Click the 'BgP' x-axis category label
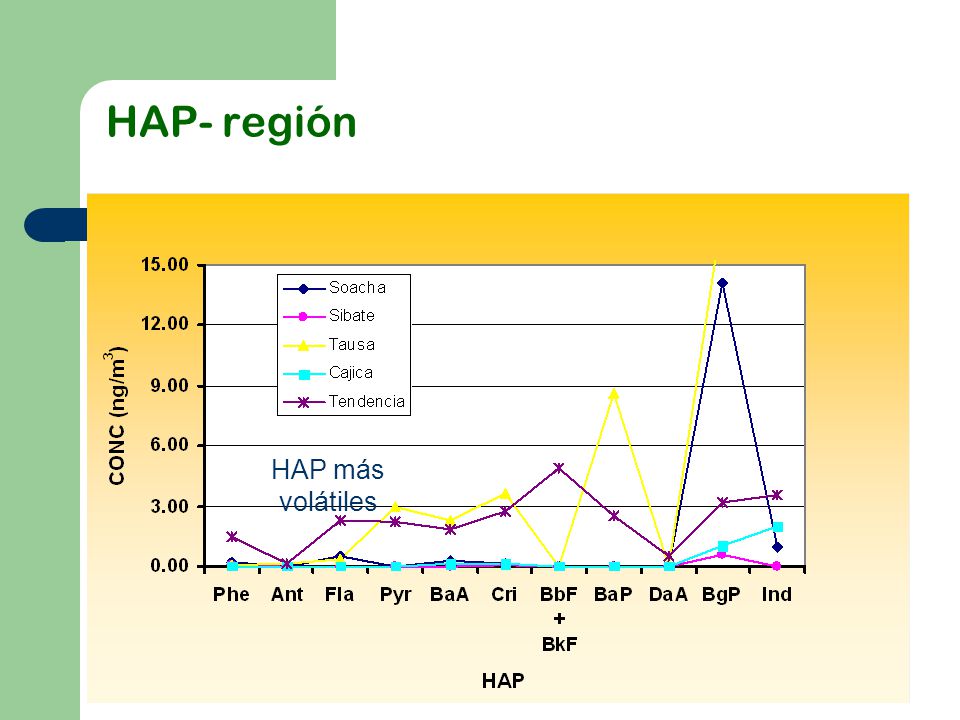The image size is (960, 720). [x=721, y=595]
